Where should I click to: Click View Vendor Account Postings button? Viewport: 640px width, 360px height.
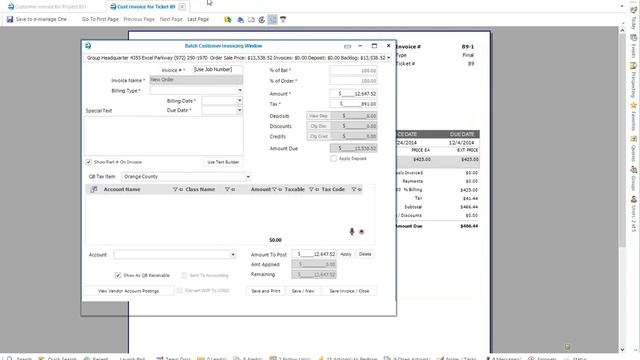[x=129, y=291]
